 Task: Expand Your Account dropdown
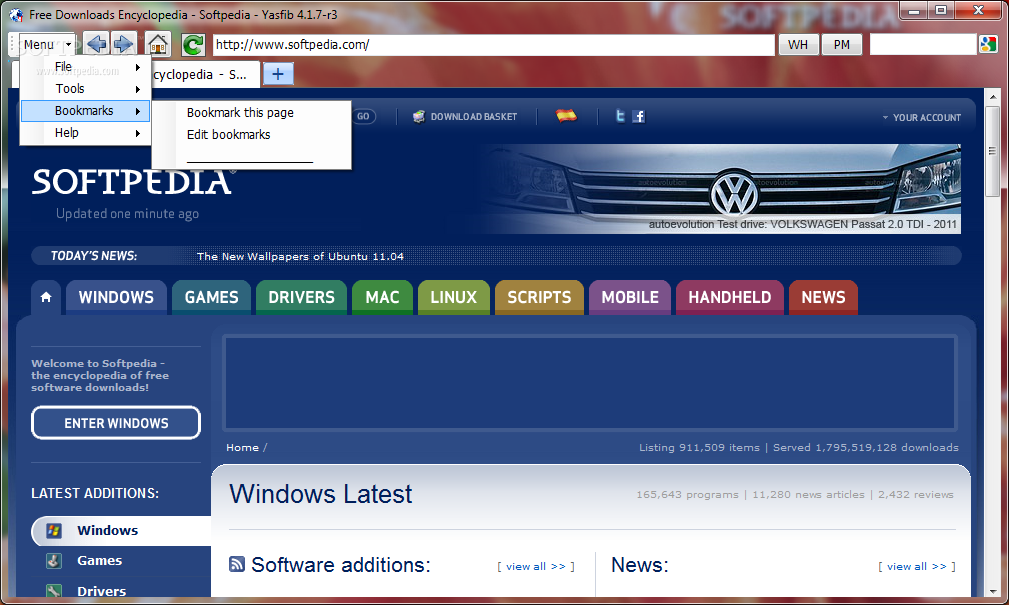pyautogui.click(x=921, y=118)
